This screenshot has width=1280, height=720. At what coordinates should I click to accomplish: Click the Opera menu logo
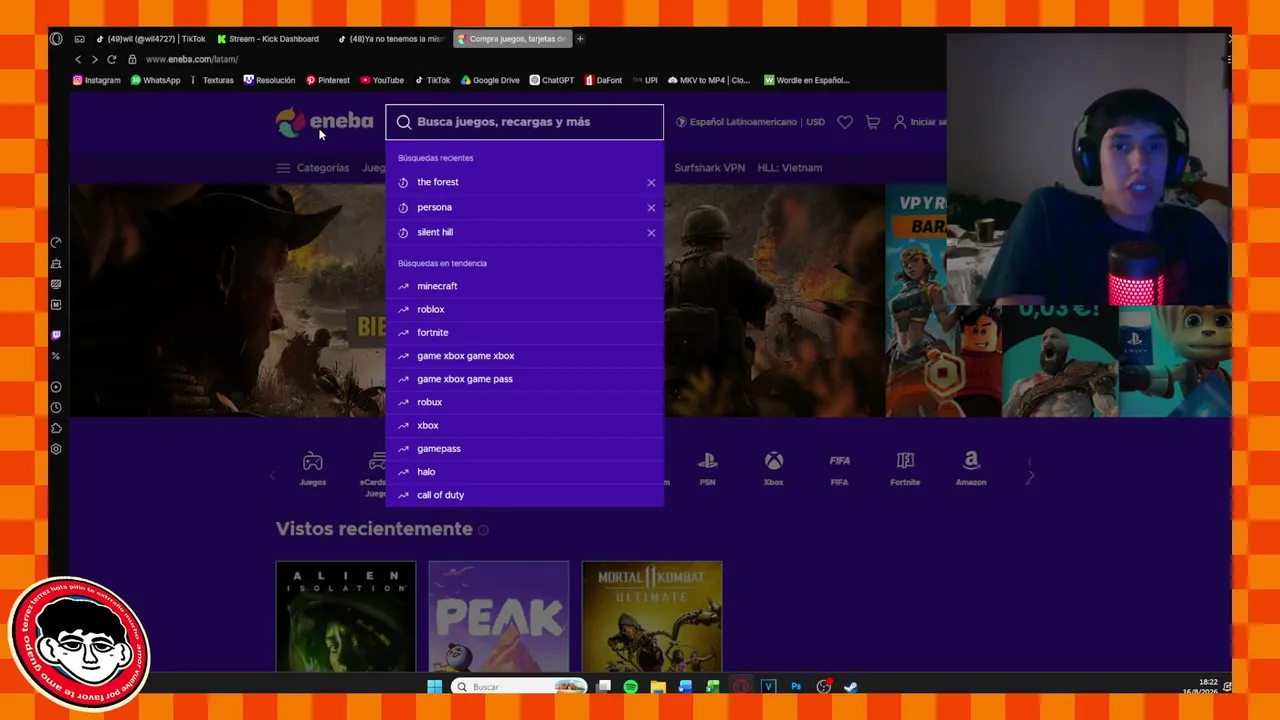click(x=56, y=39)
